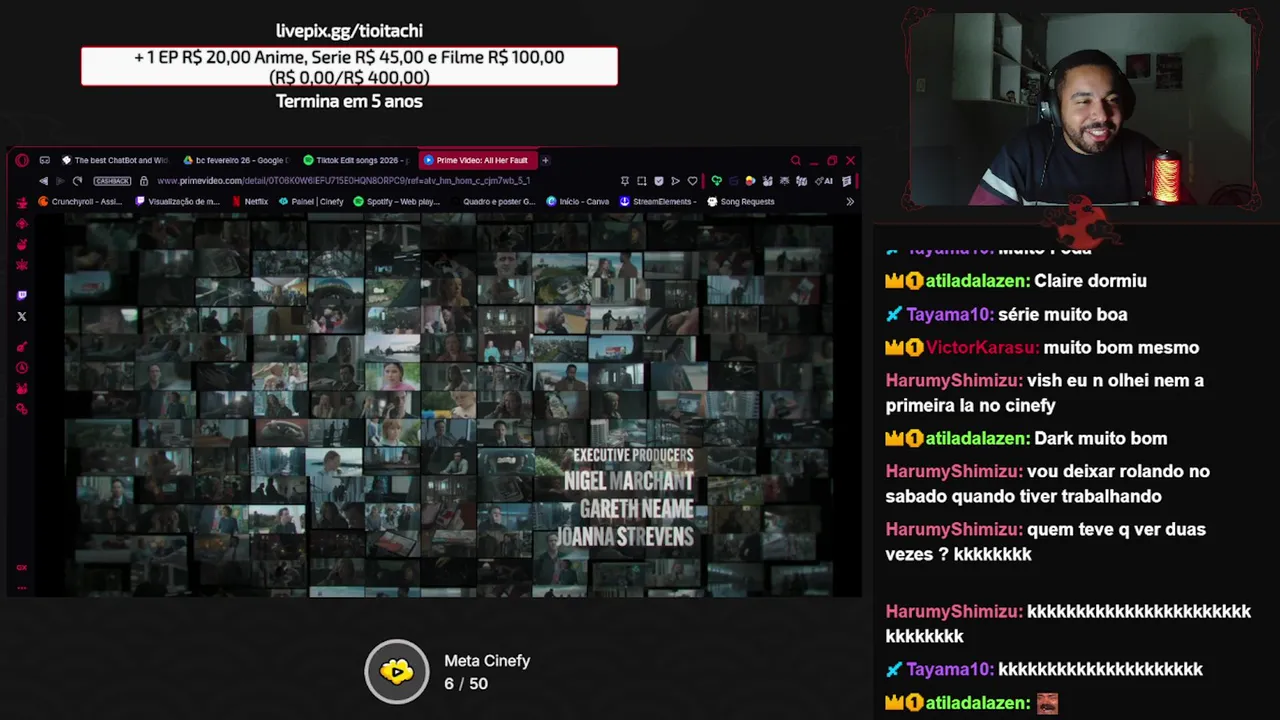This screenshot has width=1280, height=720.
Task: Open the StreamElements bookmark
Action: click(658, 201)
